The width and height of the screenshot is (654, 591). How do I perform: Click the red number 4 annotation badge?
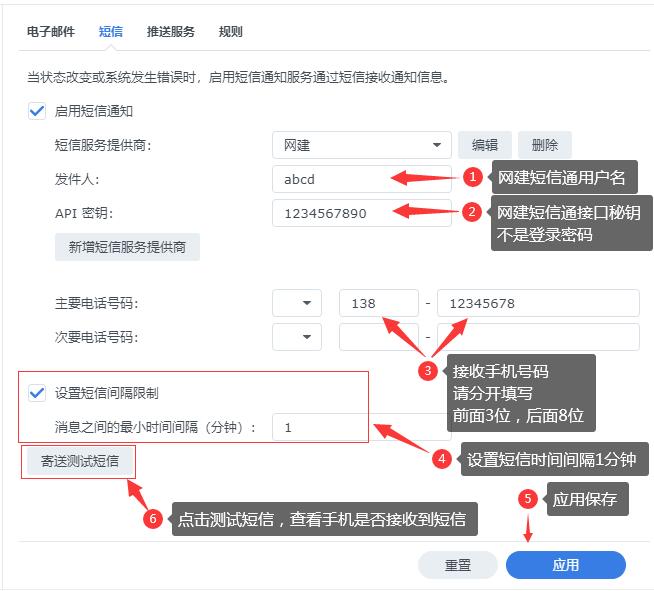[441, 459]
